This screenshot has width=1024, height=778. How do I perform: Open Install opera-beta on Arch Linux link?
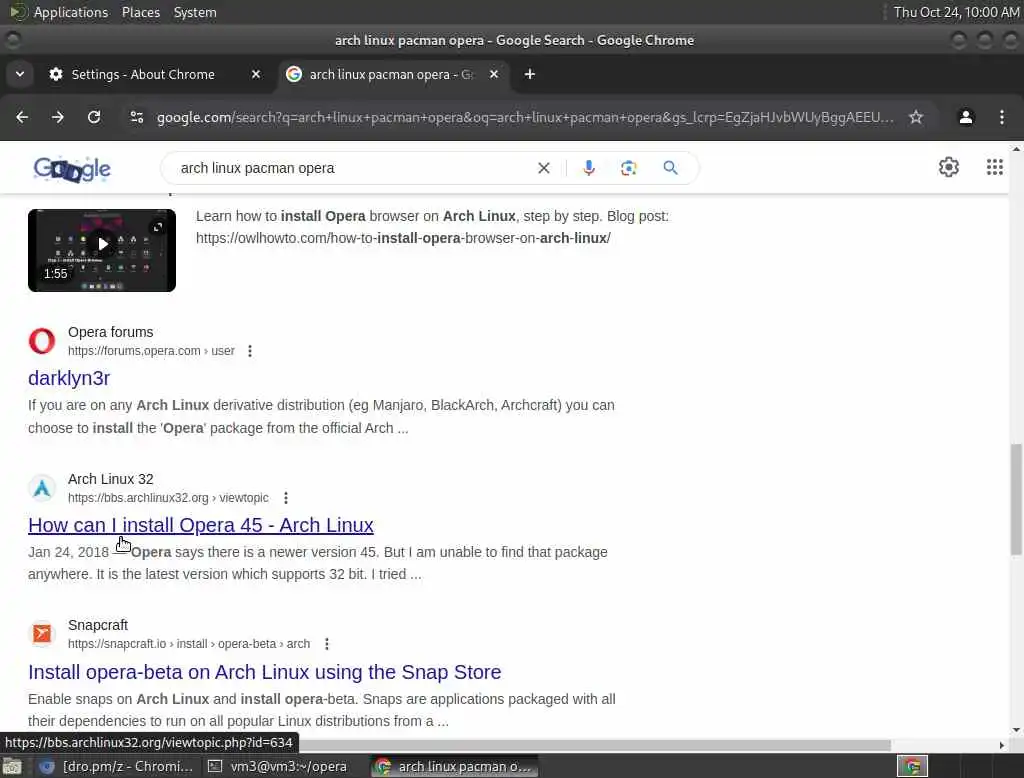[x=264, y=672]
